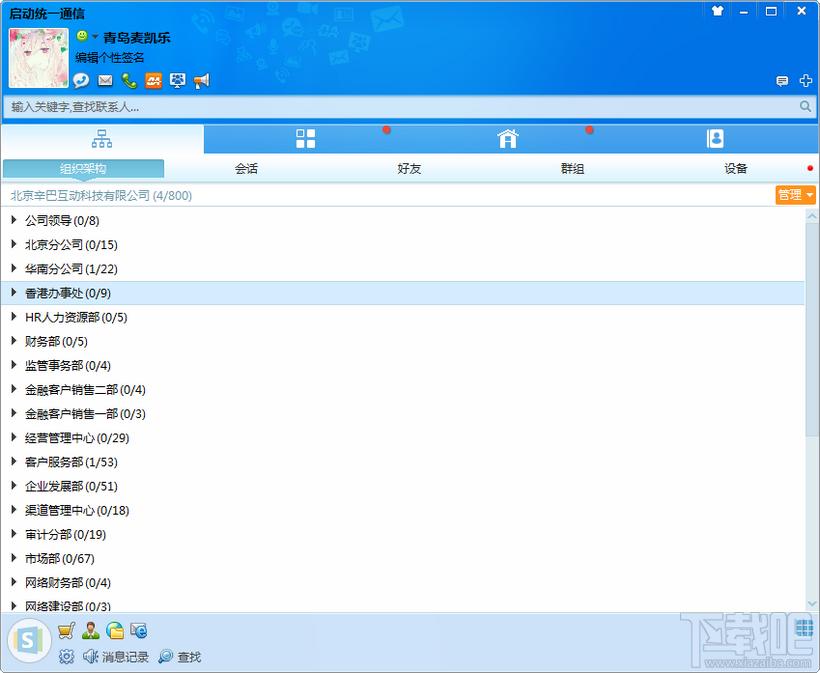Select the 审计分部 (0/19) row

point(402,534)
